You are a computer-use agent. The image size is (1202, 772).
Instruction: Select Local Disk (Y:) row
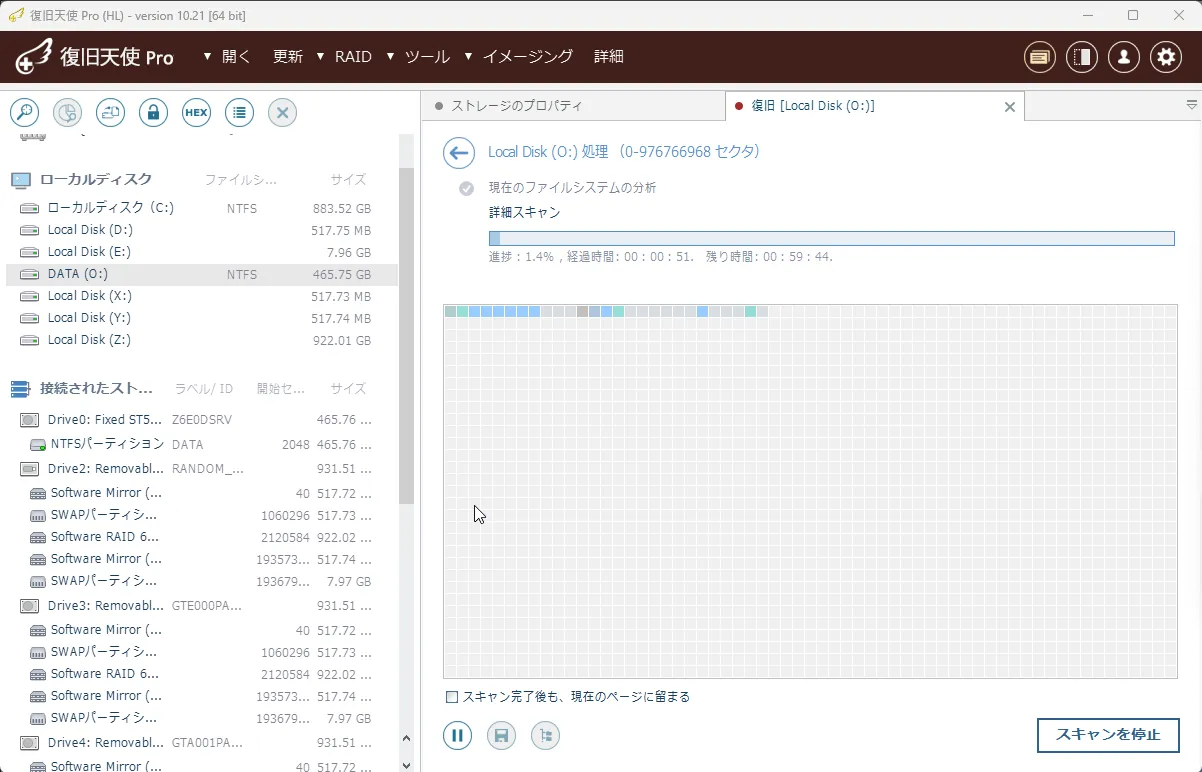(x=202, y=318)
